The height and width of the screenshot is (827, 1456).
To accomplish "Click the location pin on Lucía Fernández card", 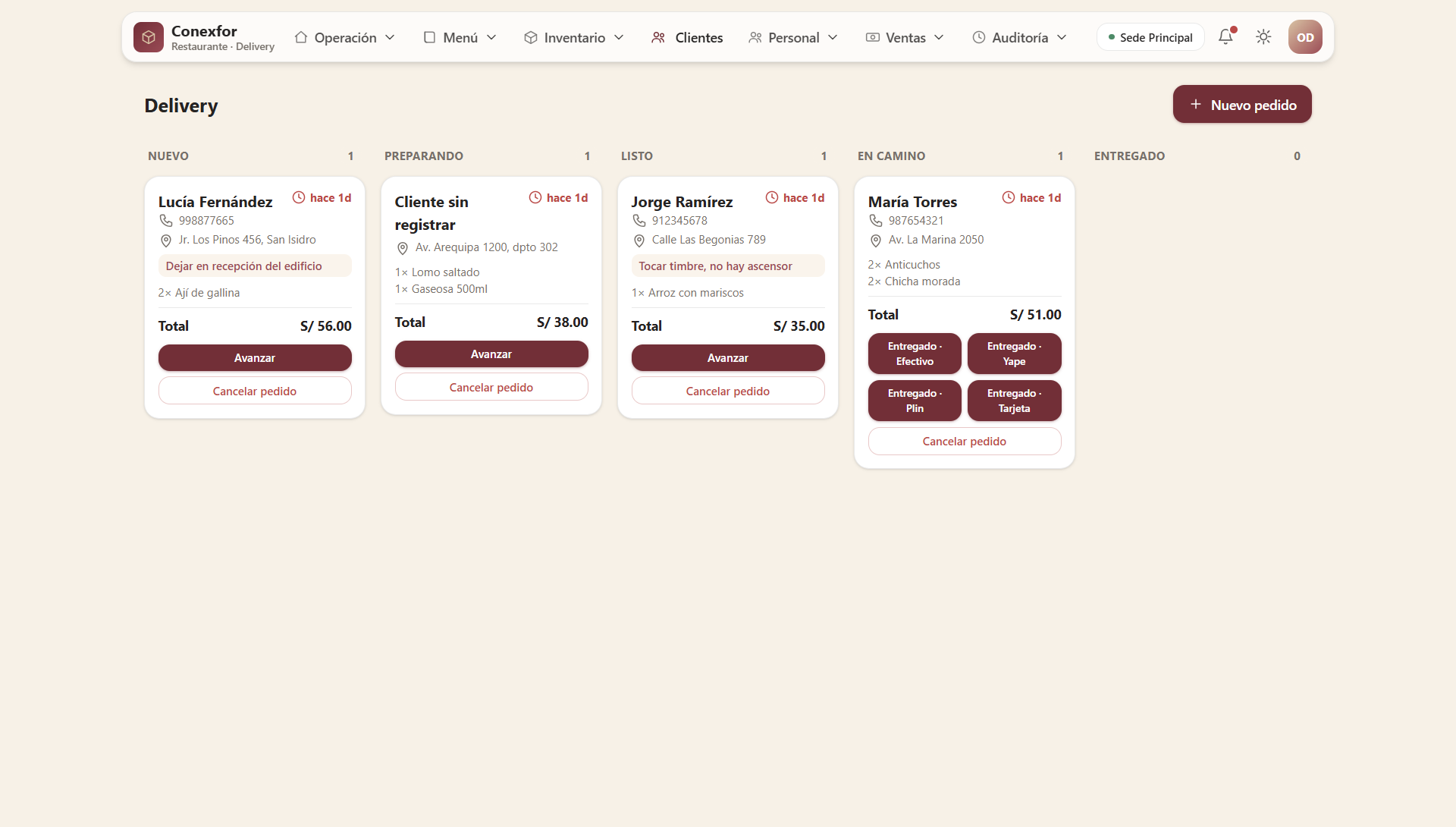I will click(x=165, y=241).
